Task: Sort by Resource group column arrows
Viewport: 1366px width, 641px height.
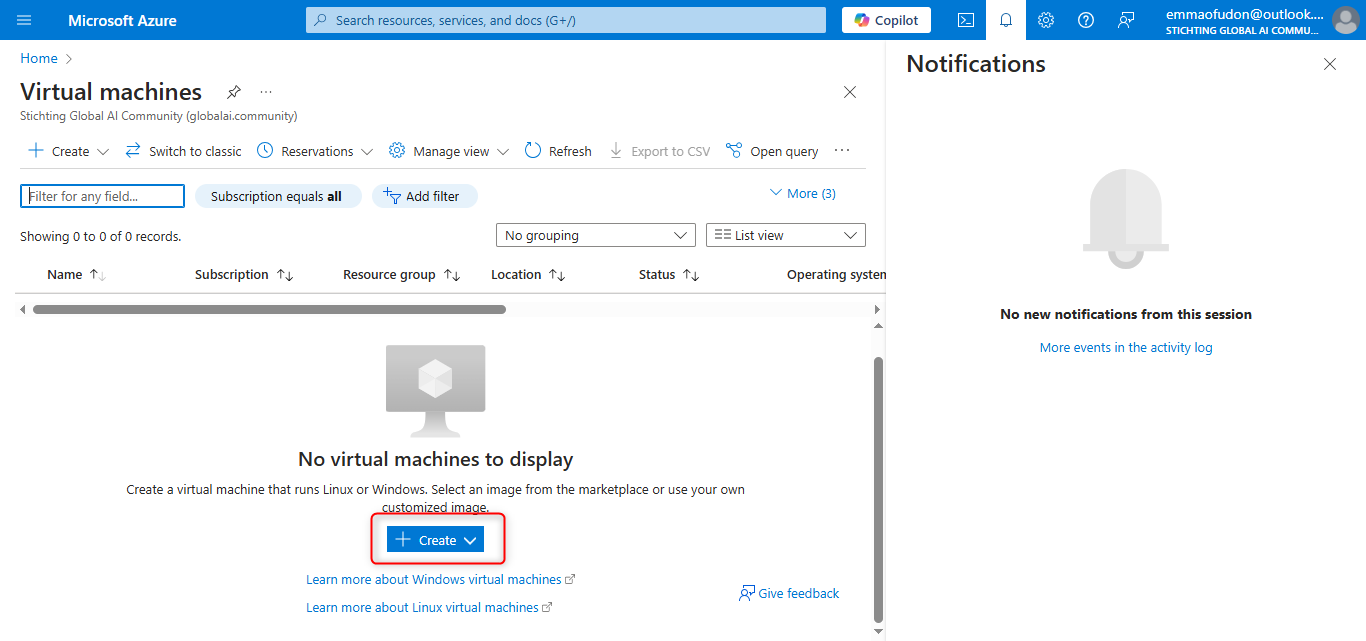Action: [x=452, y=275]
